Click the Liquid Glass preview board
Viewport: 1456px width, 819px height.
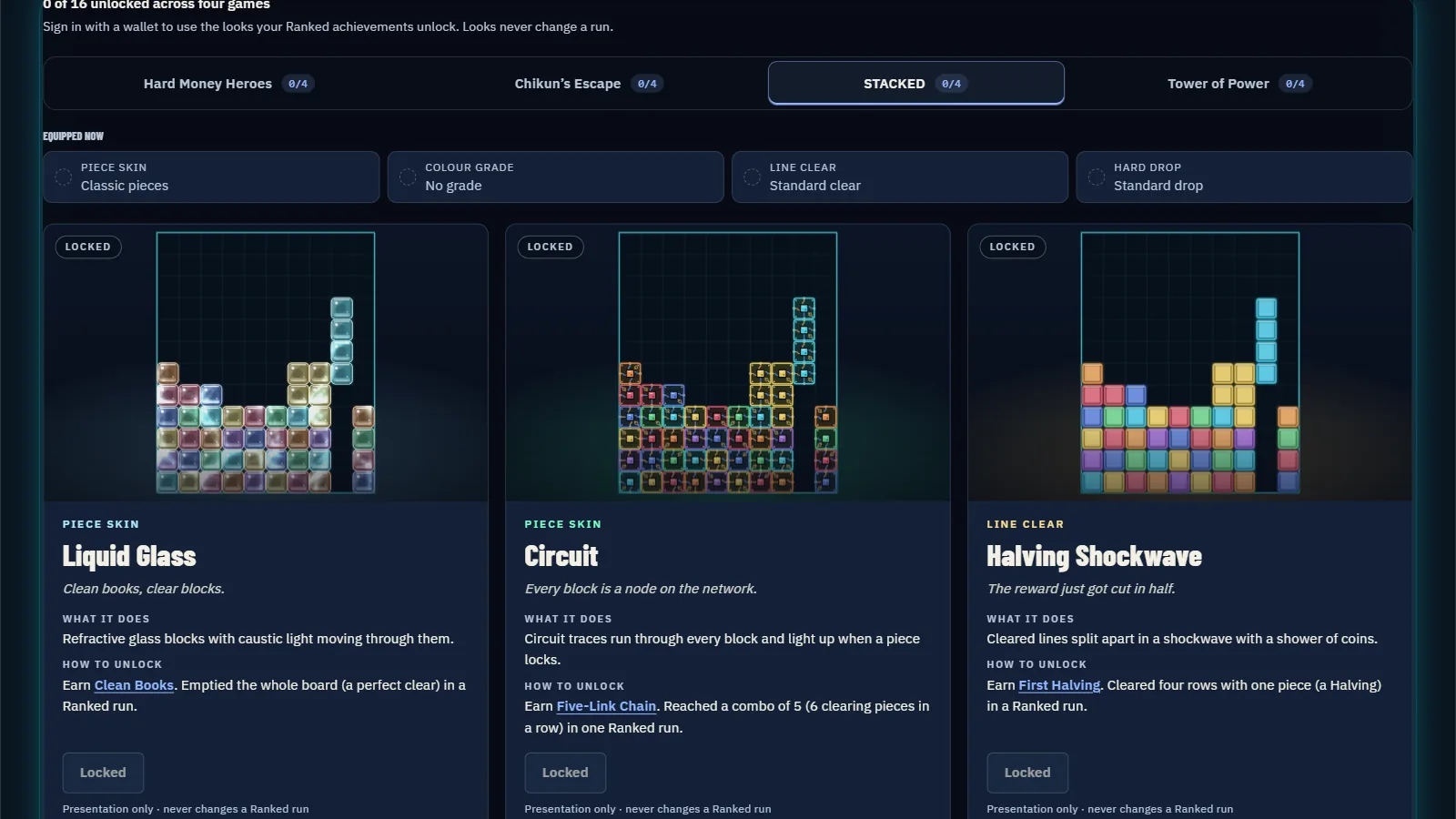point(266,362)
